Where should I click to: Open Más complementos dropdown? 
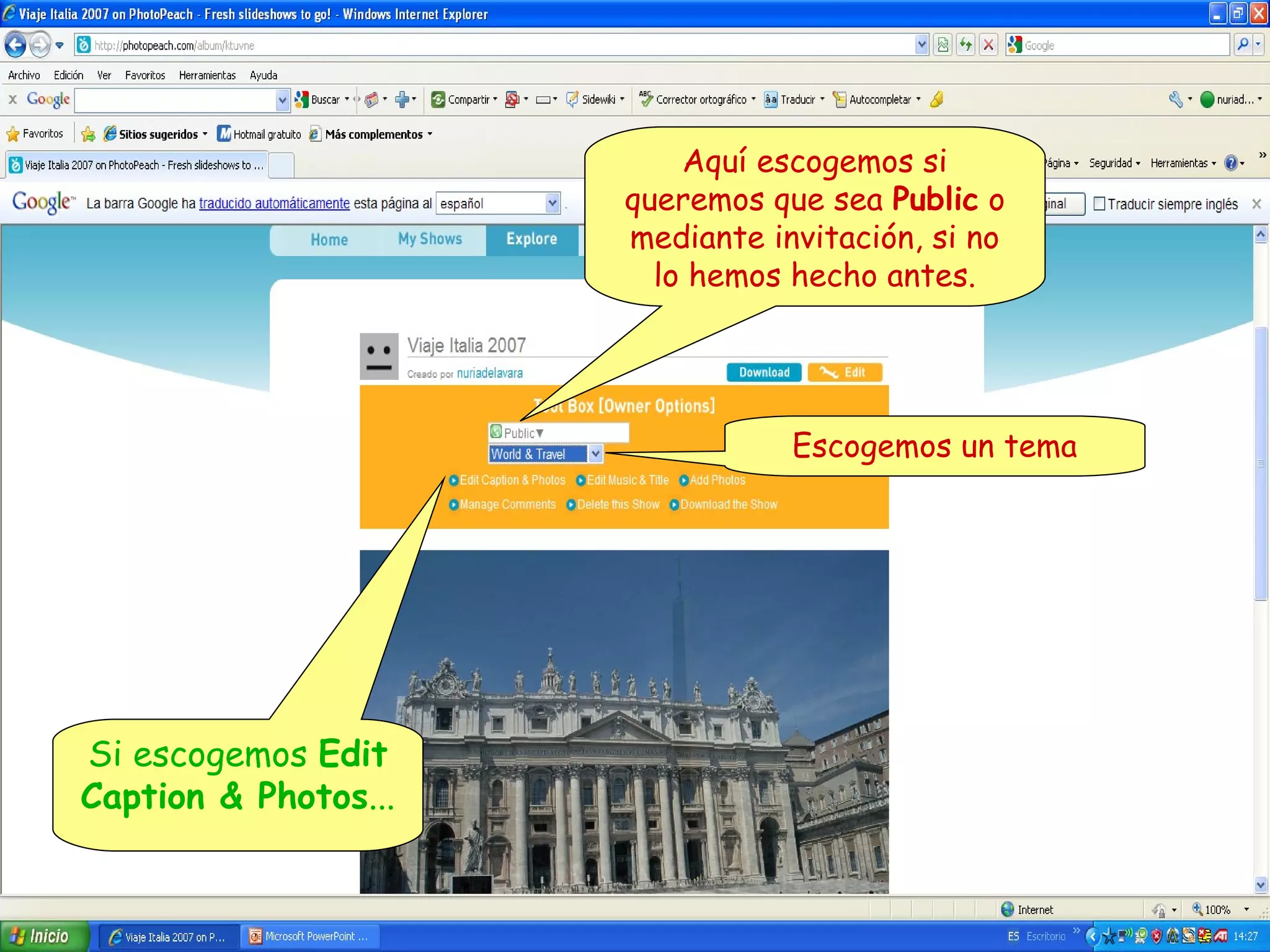pyautogui.click(x=371, y=134)
